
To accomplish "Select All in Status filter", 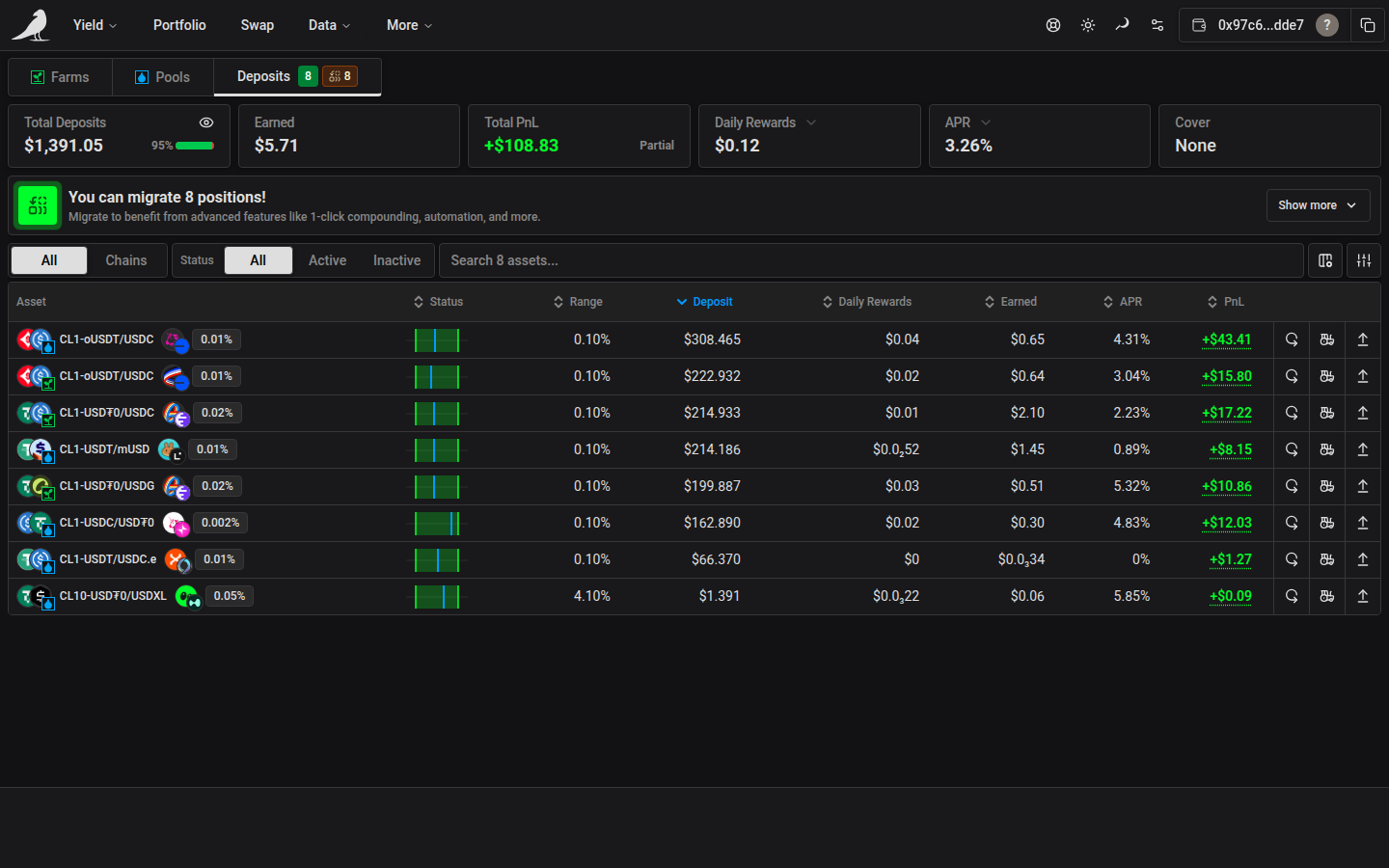I will coord(258,260).
